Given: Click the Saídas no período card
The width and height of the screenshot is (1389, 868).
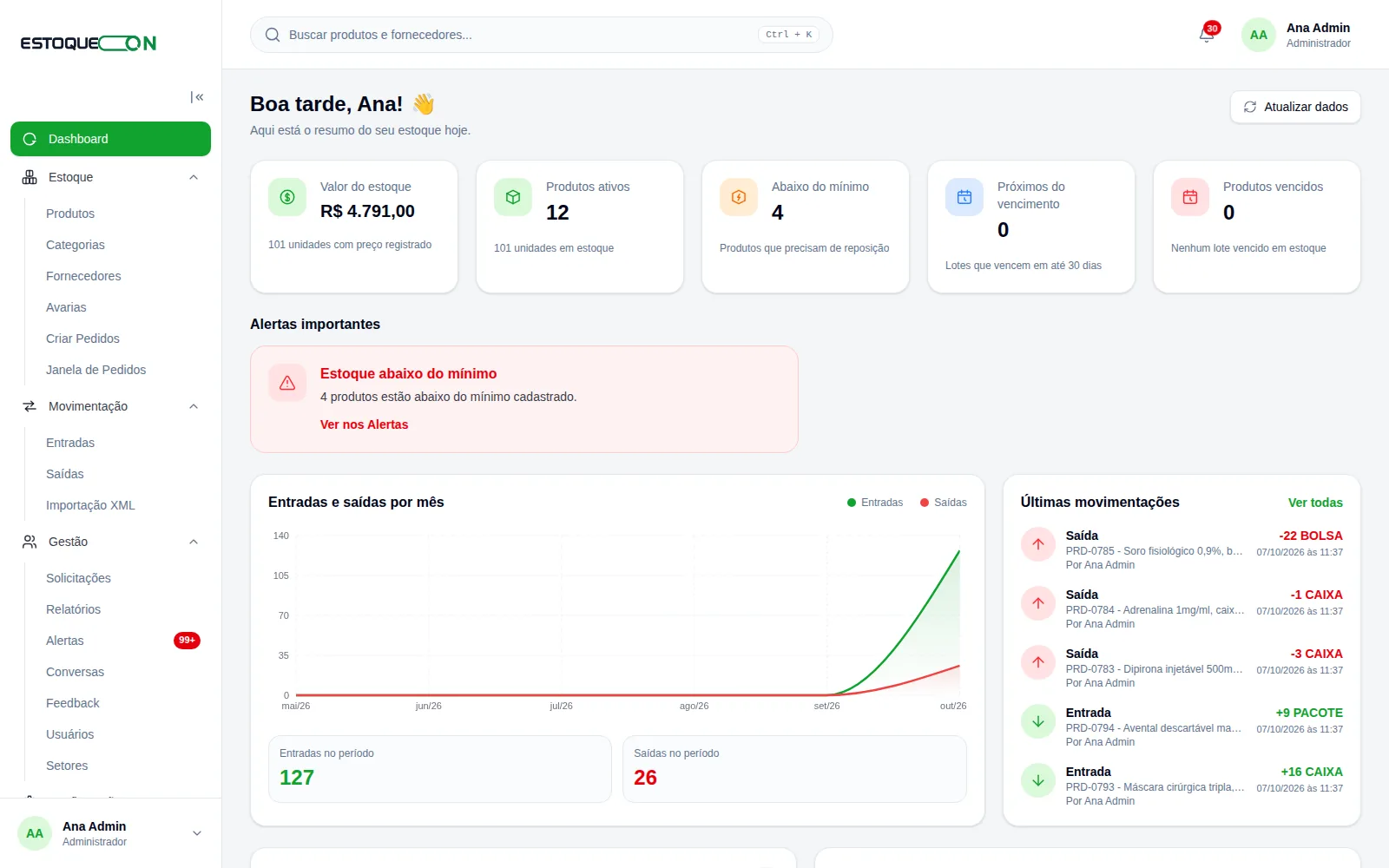Looking at the screenshot, I should coord(794,769).
